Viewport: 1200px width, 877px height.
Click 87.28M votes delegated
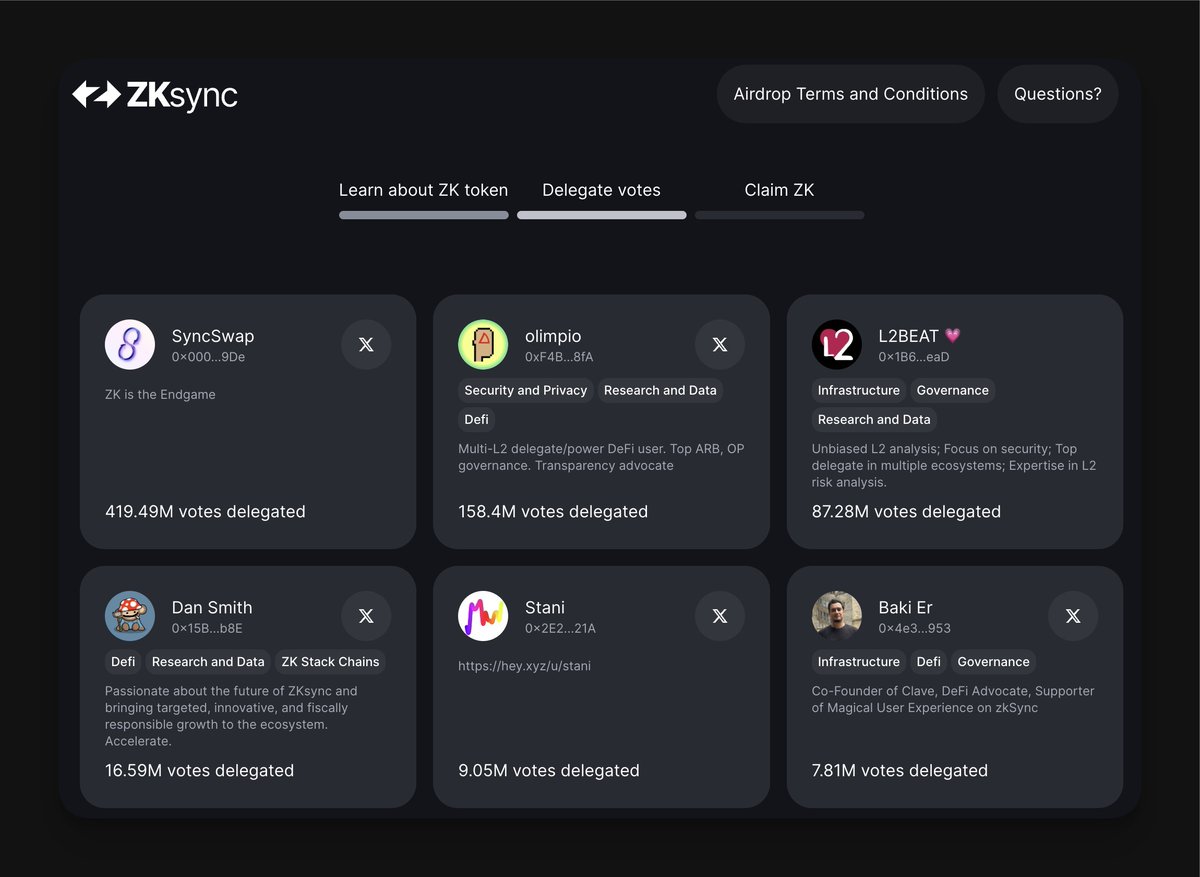[x=906, y=511]
